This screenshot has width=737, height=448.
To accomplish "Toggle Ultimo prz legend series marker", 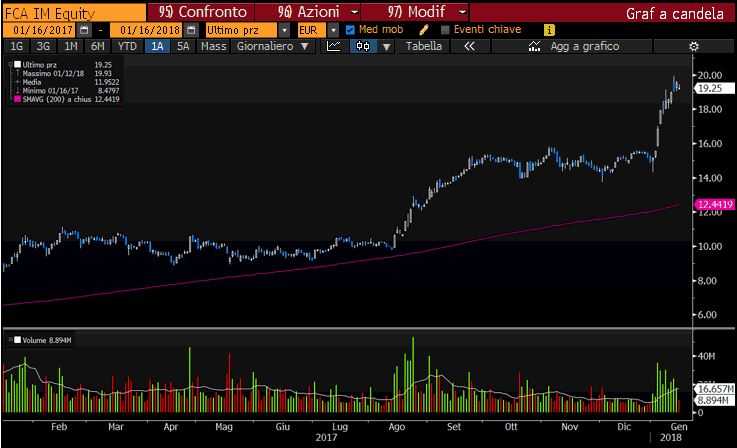I will coord(17,64).
